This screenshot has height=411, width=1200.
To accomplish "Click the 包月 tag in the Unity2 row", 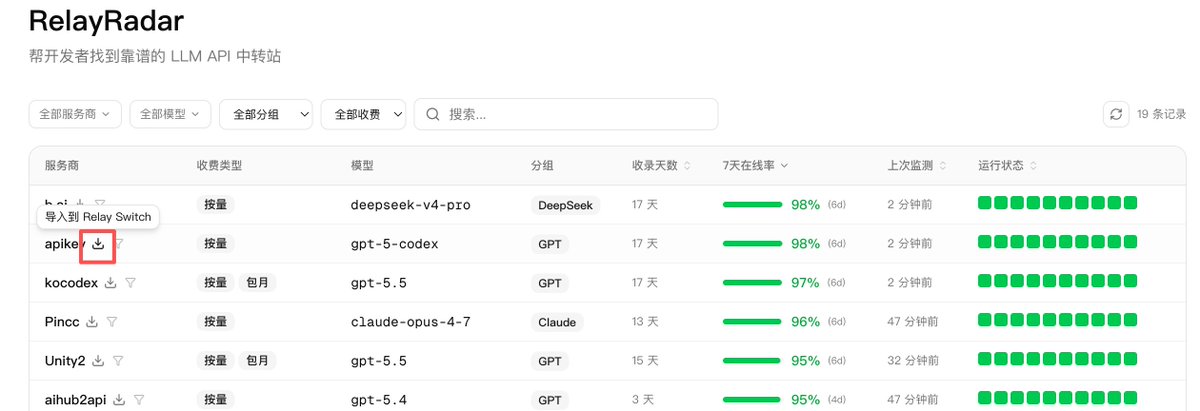I will pyautogui.click(x=257, y=360).
